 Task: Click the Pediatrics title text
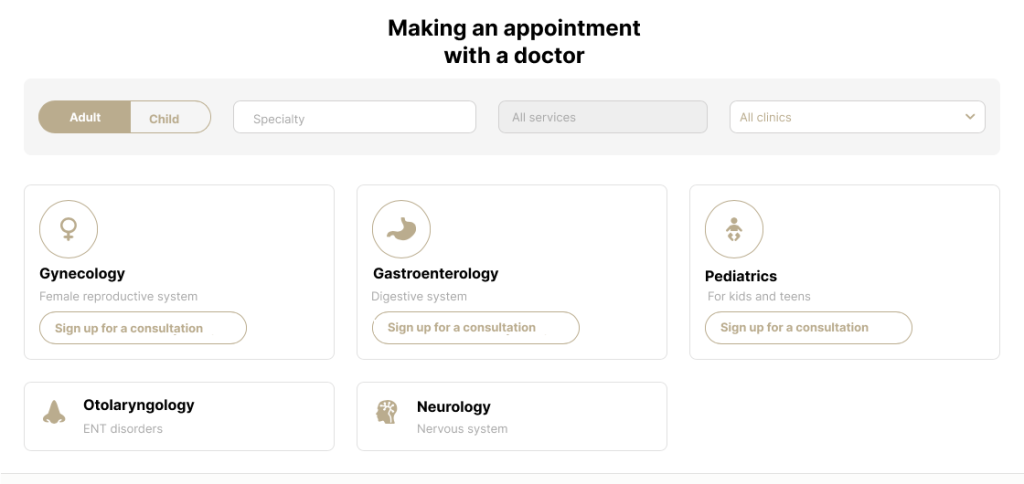tap(741, 276)
